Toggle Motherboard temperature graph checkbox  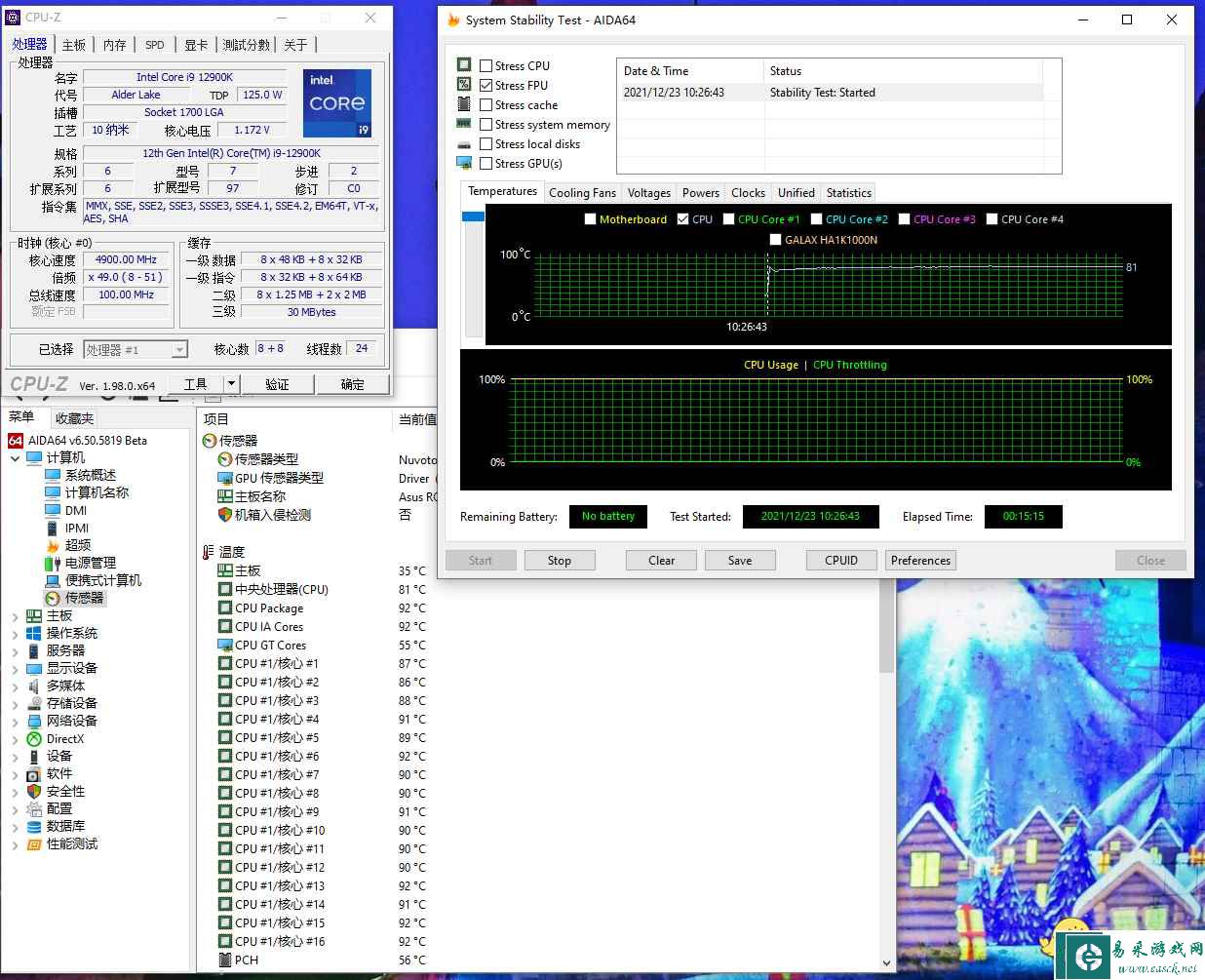click(590, 219)
